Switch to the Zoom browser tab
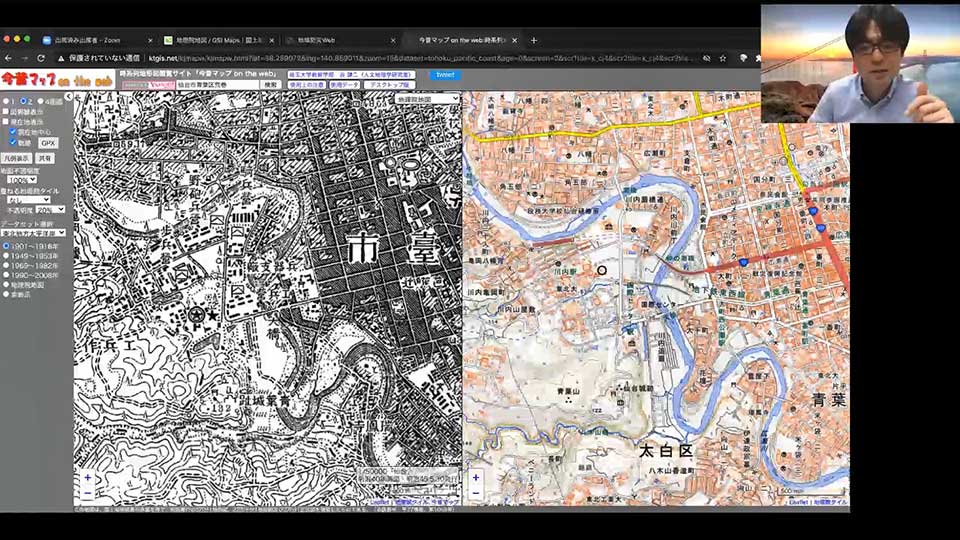 pyautogui.click(x=97, y=40)
